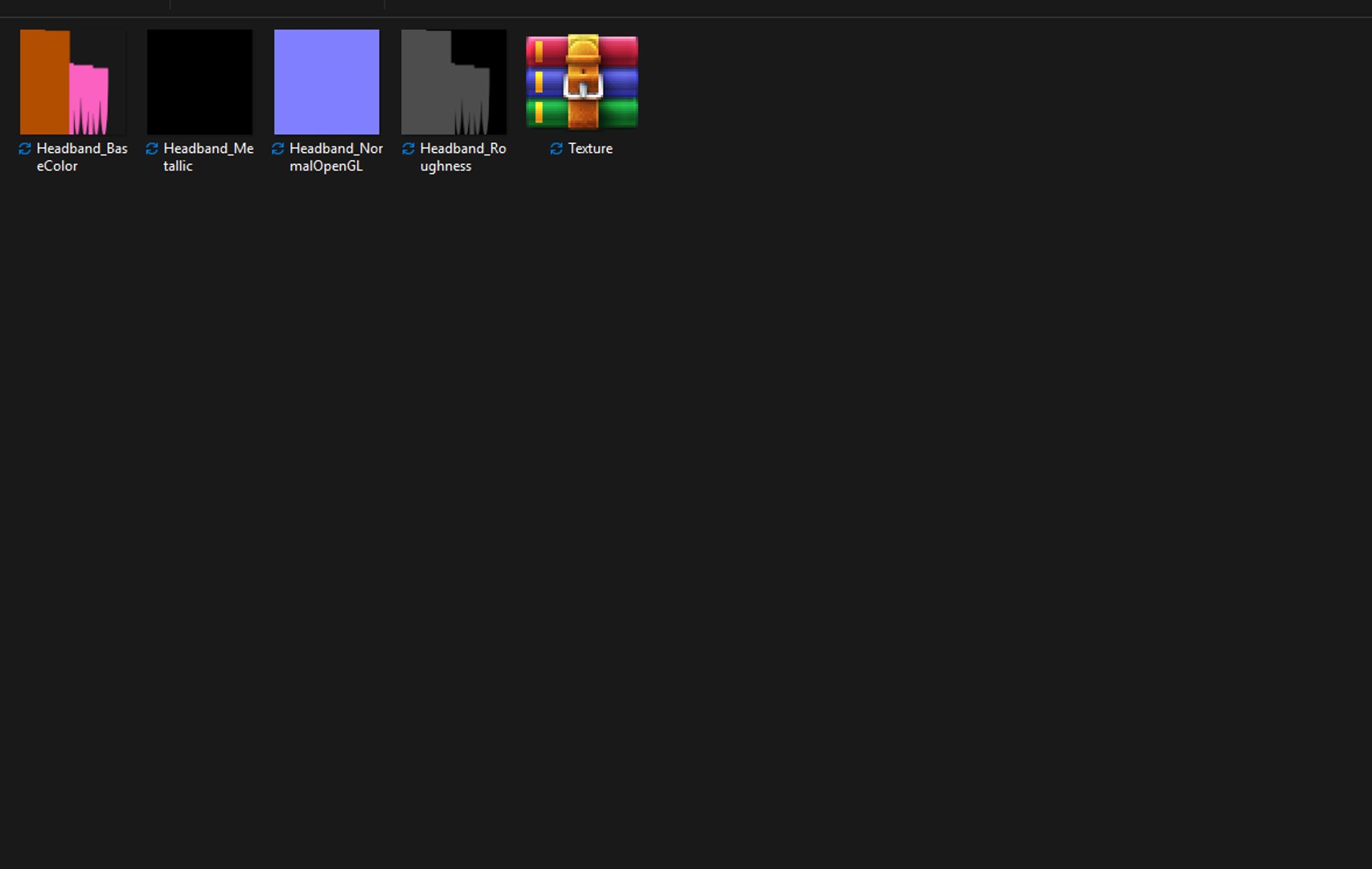The width and height of the screenshot is (1372, 869).
Task: Click the Headband_NormalOpenGL file name
Action: point(336,157)
